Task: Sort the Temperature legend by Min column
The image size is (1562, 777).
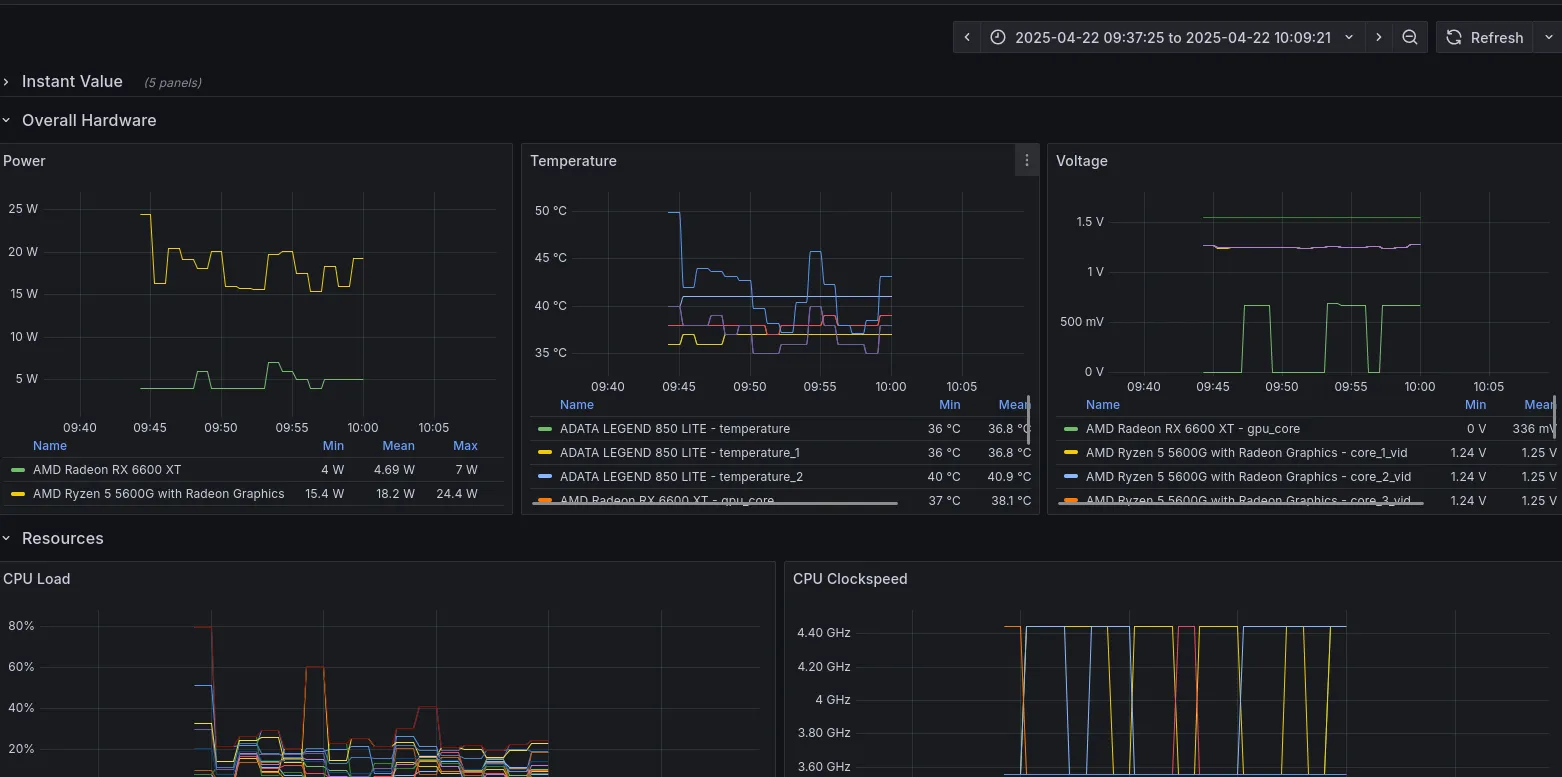Action: 949,404
